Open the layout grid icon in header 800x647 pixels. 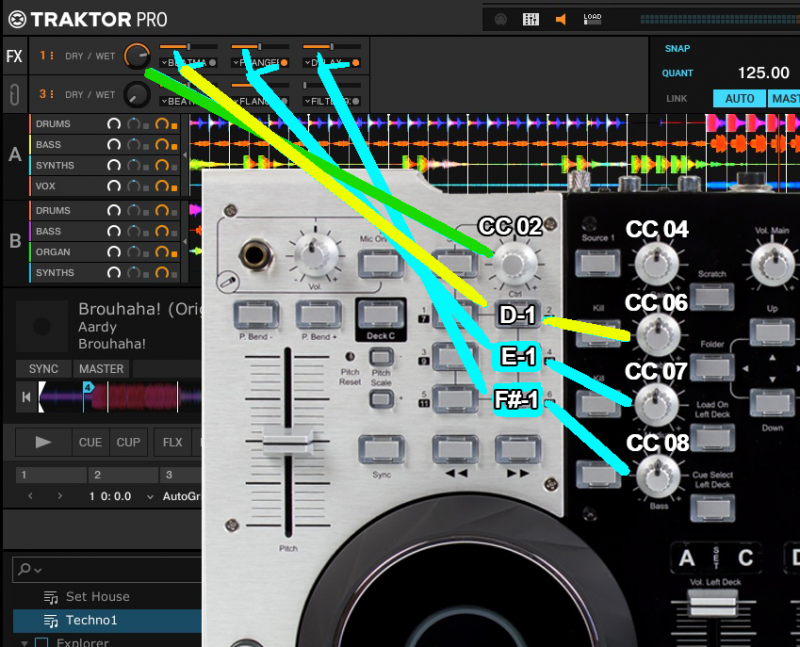pos(531,19)
